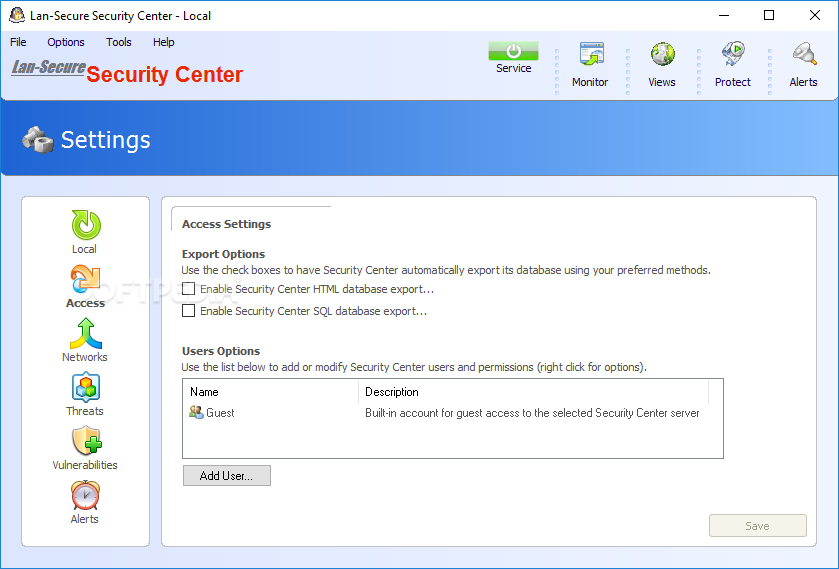The image size is (839, 569).
Task: Click the 'Networks' label in sidebar
Action: tap(85, 357)
